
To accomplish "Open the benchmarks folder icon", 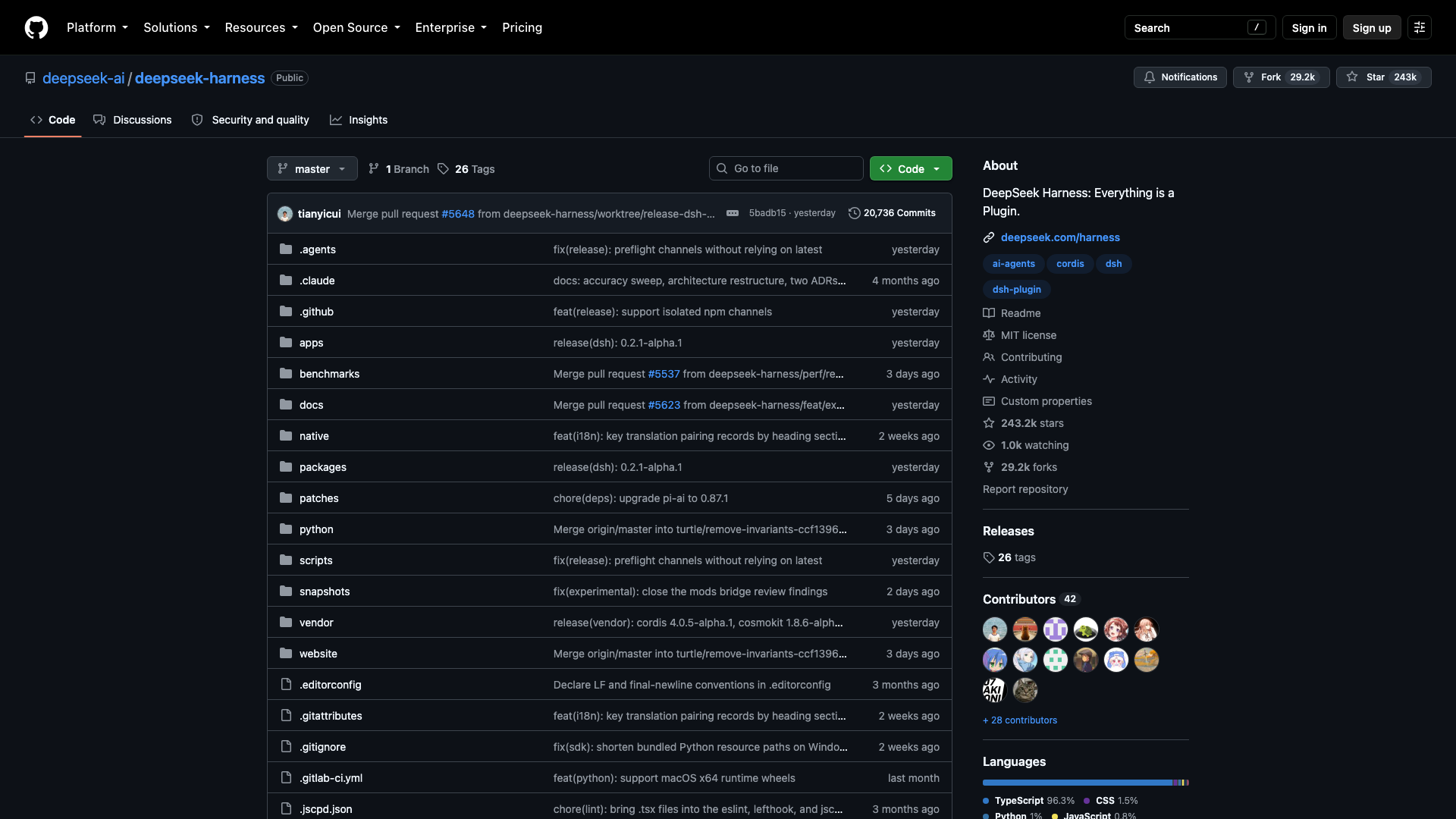I will [286, 373].
